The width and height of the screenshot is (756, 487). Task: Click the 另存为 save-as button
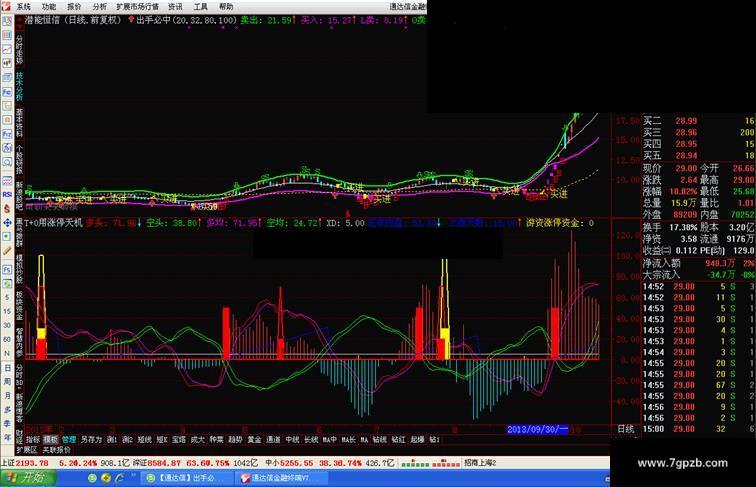tap(91, 440)
